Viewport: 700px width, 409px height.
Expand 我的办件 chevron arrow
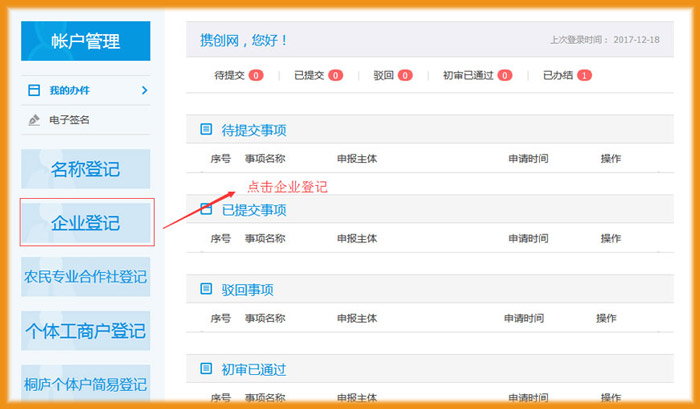[x=144, y=91]
